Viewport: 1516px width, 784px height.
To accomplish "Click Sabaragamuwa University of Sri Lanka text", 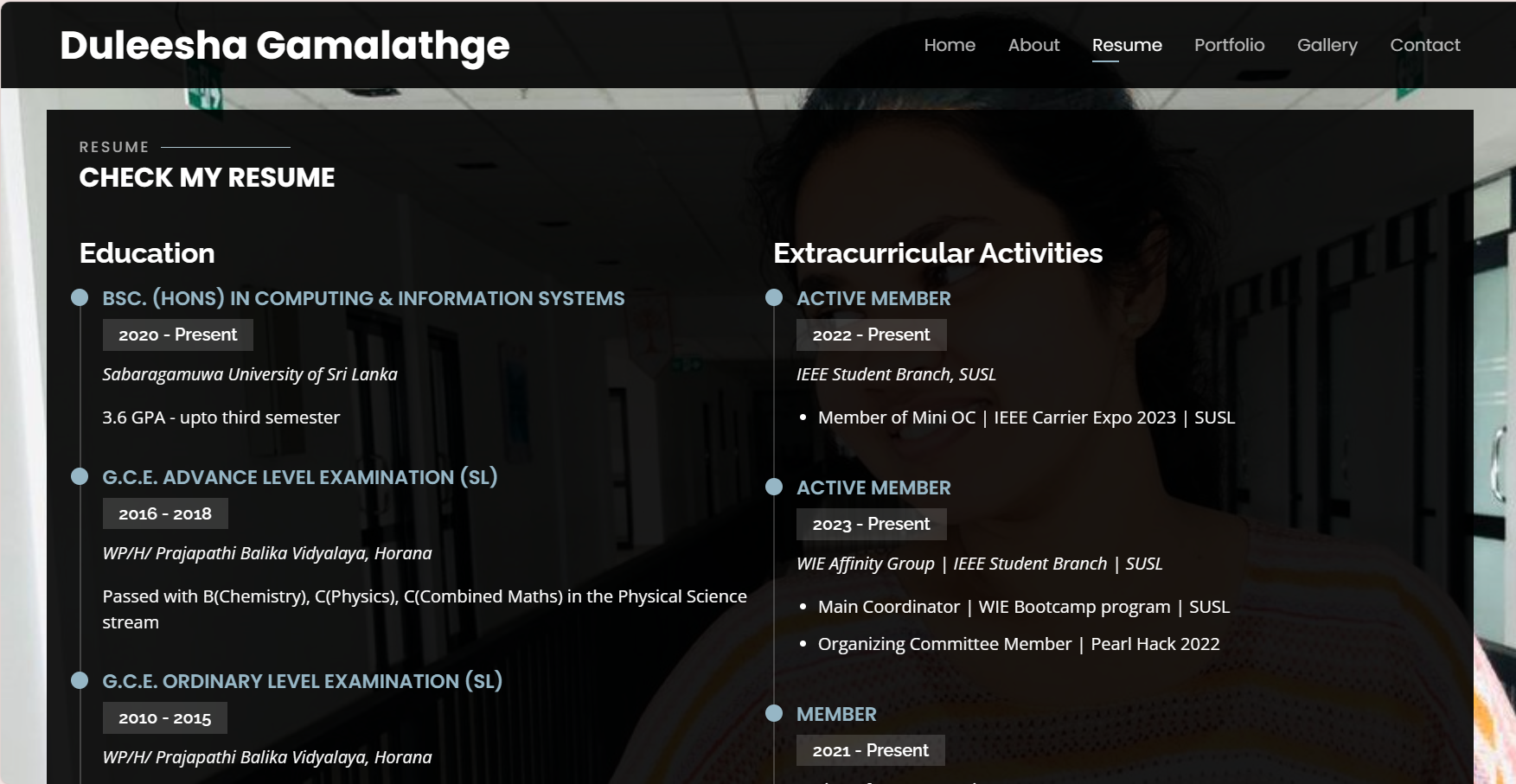I will 250,374.
